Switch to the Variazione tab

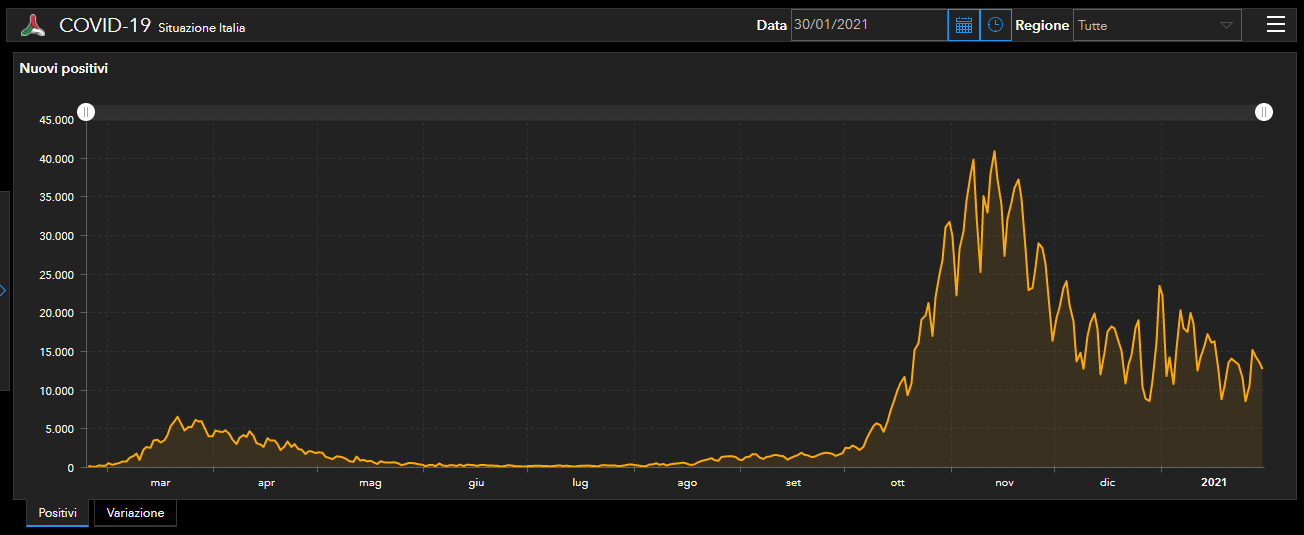(x=135, y=513)
